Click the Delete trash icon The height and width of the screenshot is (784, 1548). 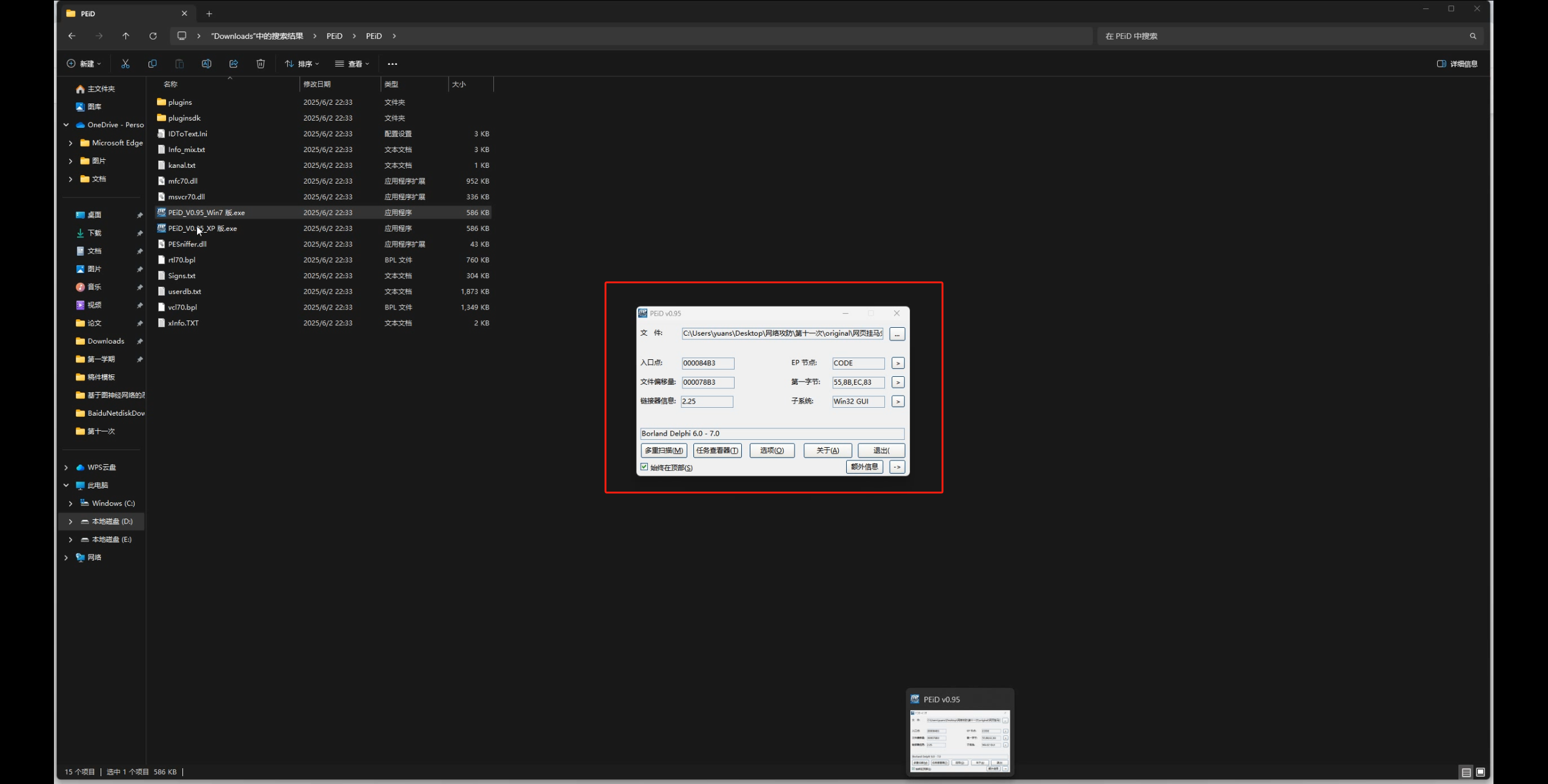pyautogui.click(x=261, y=64)
